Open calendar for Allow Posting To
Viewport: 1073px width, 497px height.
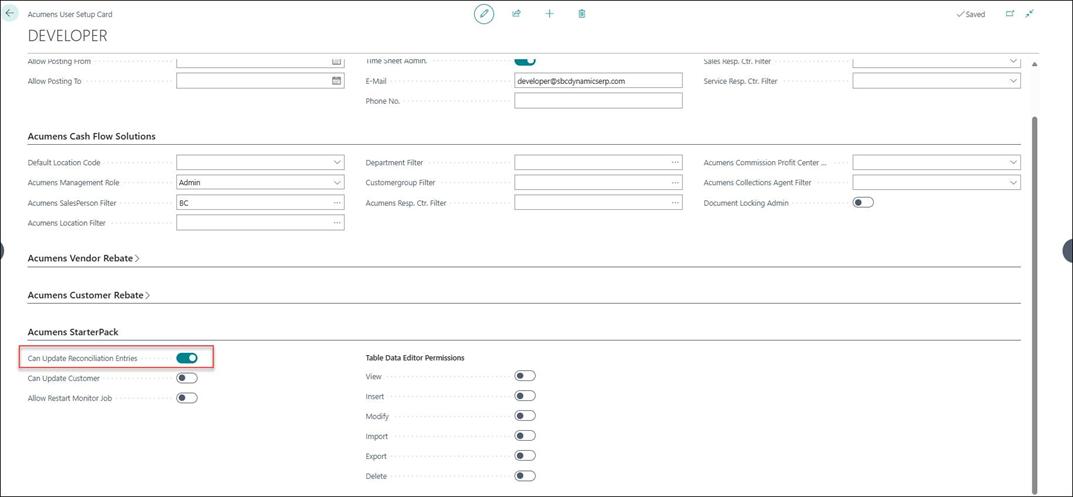336,81
